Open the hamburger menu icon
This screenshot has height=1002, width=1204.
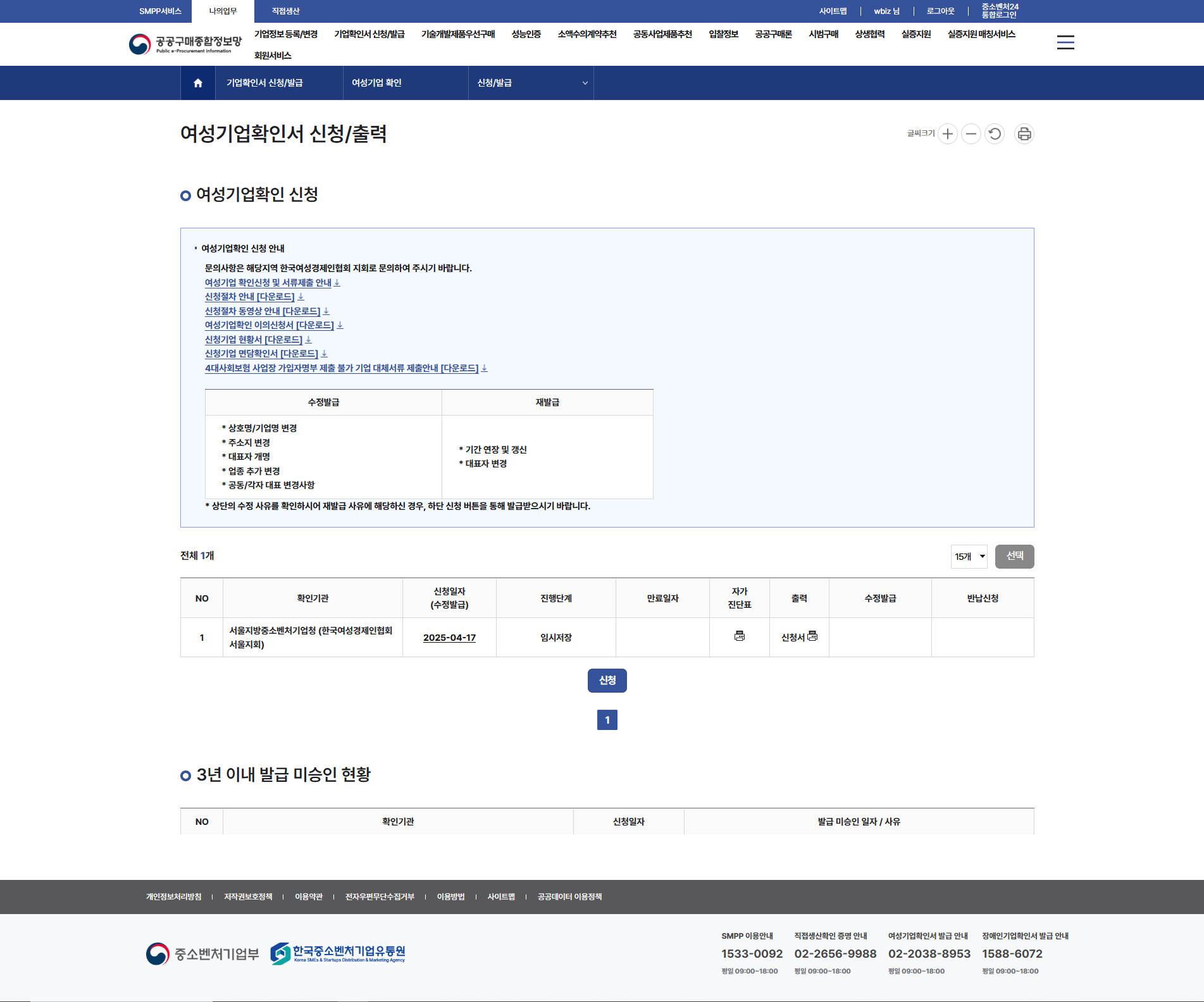(1065, 42)
